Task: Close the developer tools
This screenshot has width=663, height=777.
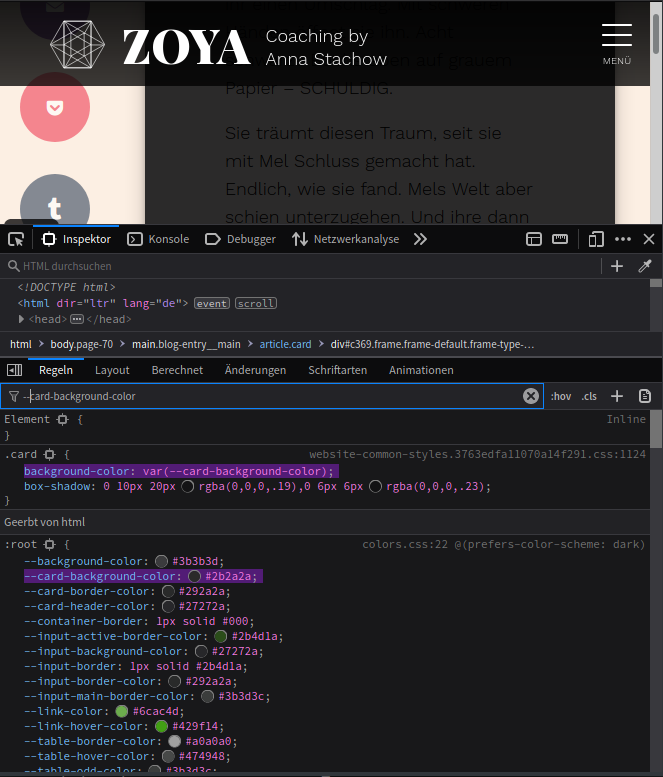Action: click(x=649, y=239)
